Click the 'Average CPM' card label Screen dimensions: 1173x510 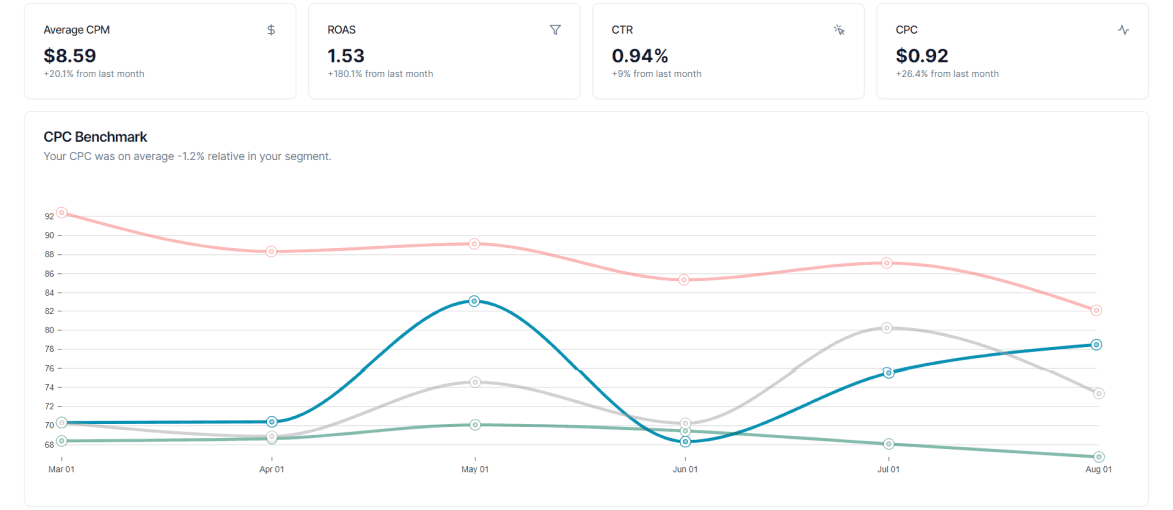[77, 31]
